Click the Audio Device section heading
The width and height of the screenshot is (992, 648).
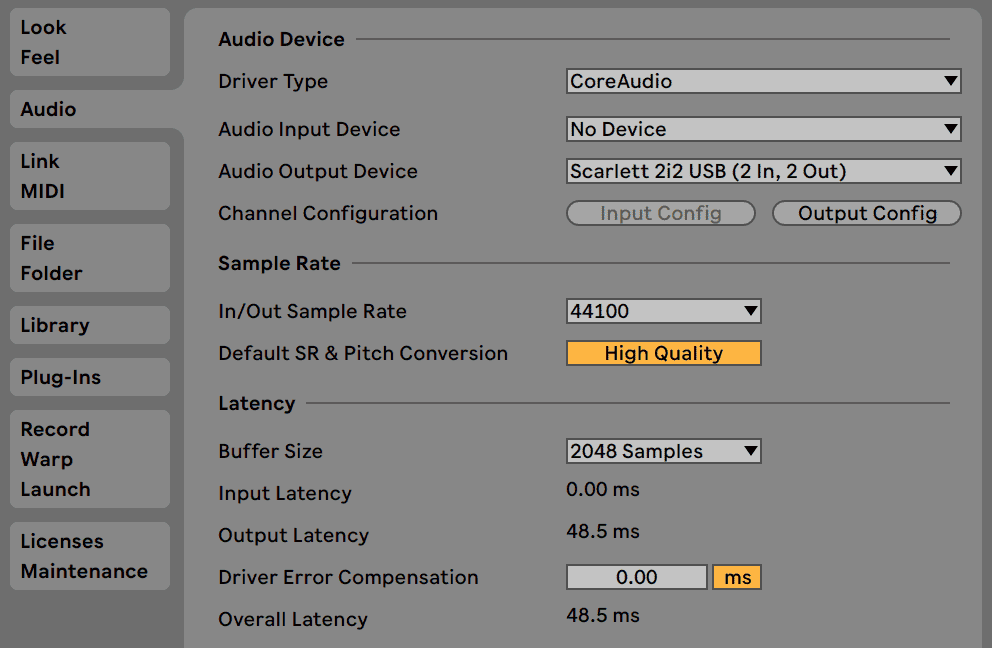pyautogui.click(x=282, y=39)
